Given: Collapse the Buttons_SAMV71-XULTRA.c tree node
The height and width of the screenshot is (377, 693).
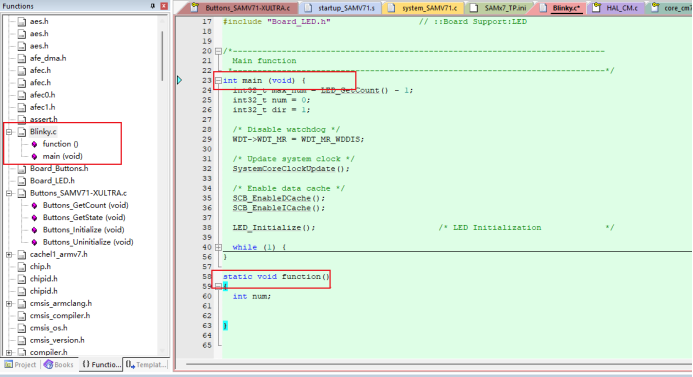Looking at the screenshot, I should (9, 193).
